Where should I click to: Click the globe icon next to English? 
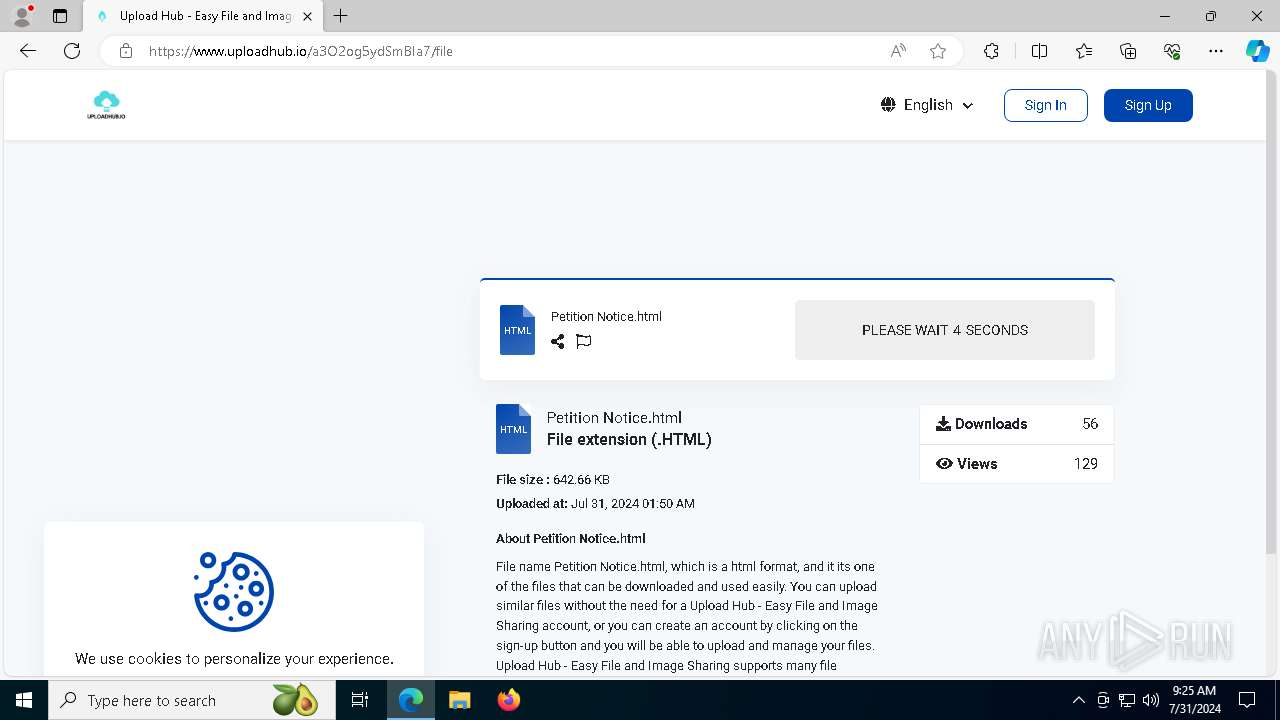(x=888, y=105)
